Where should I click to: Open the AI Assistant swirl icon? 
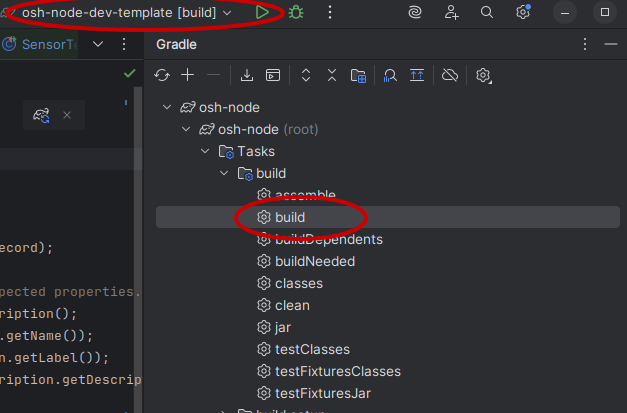click(415, 12)
